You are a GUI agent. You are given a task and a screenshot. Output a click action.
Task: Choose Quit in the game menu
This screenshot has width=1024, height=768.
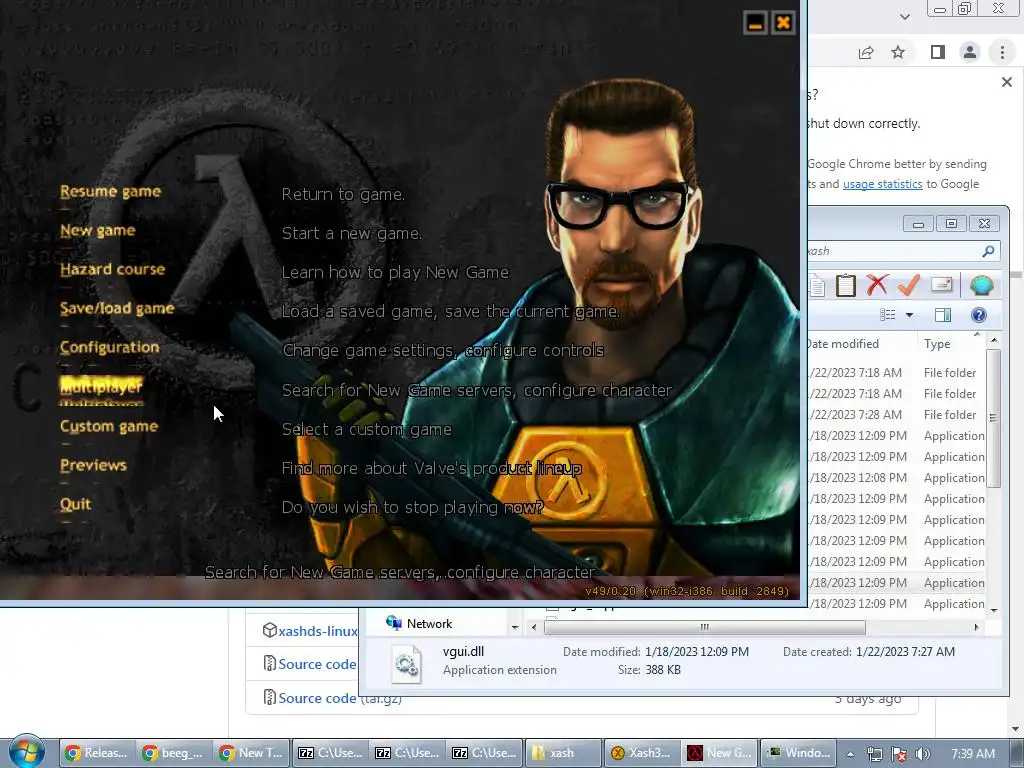click(76, 504)
